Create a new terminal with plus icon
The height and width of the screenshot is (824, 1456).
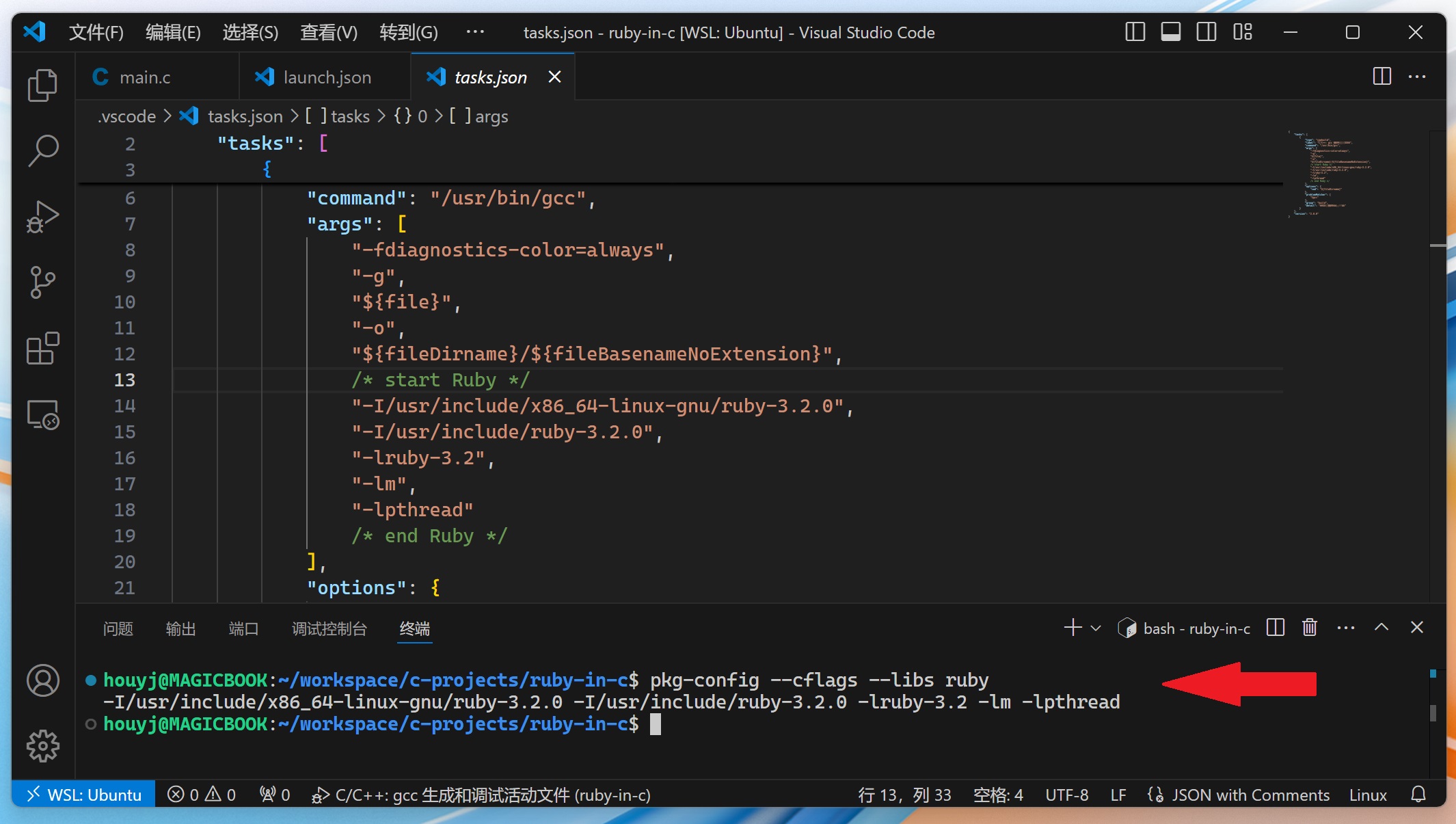tap(1073, 627)
